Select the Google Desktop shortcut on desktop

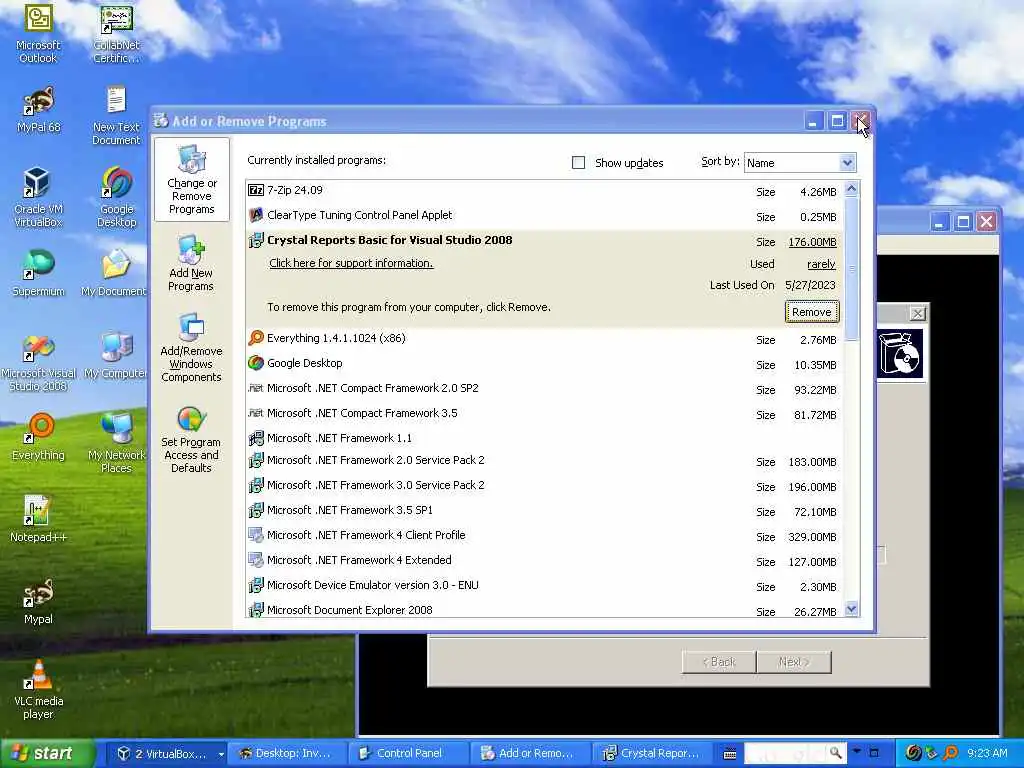click(x=116, y=197)
